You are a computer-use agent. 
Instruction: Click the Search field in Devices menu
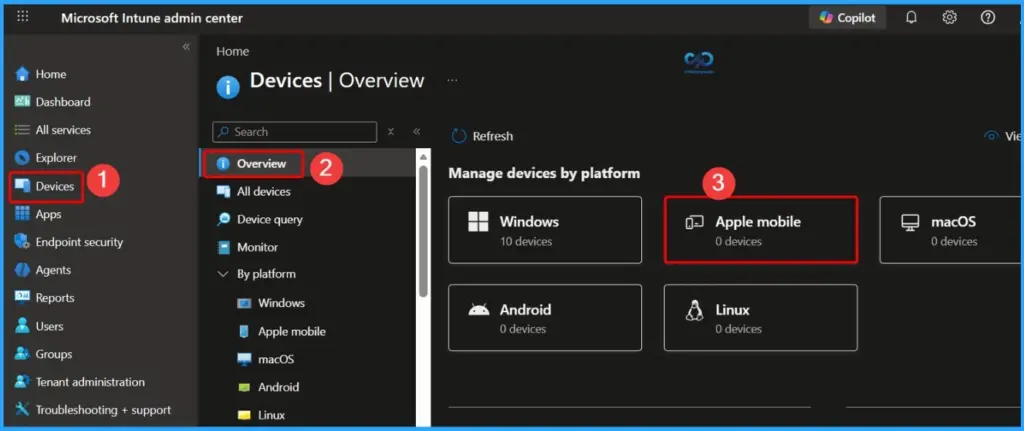click(x=295, y=132)
